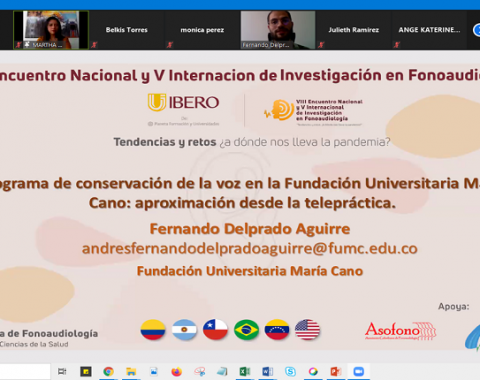
Task: Select the Belkis Torres participant tile
Action: click(x=127, y=30)
